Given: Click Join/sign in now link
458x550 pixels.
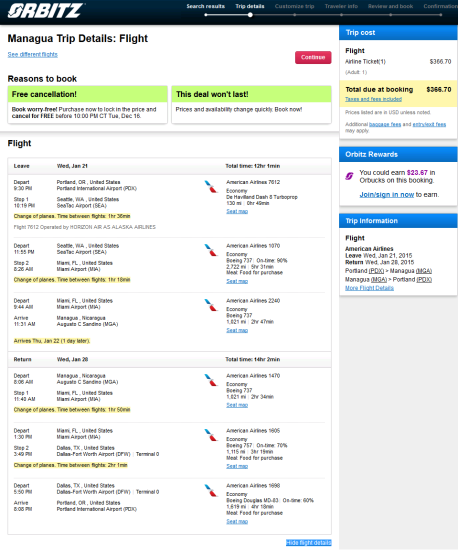Looking at the screenshot, I should [387, 194].
